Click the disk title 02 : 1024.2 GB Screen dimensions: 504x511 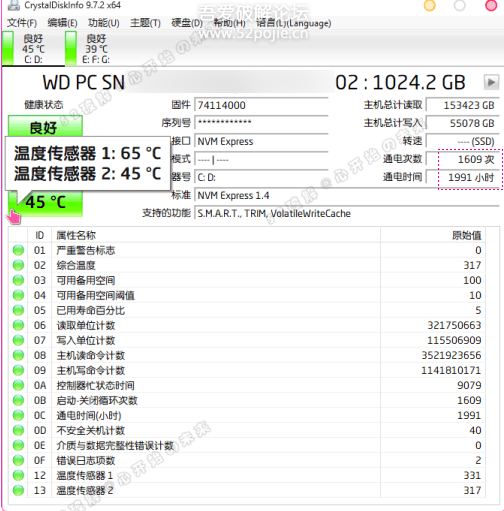click(400, 82)
